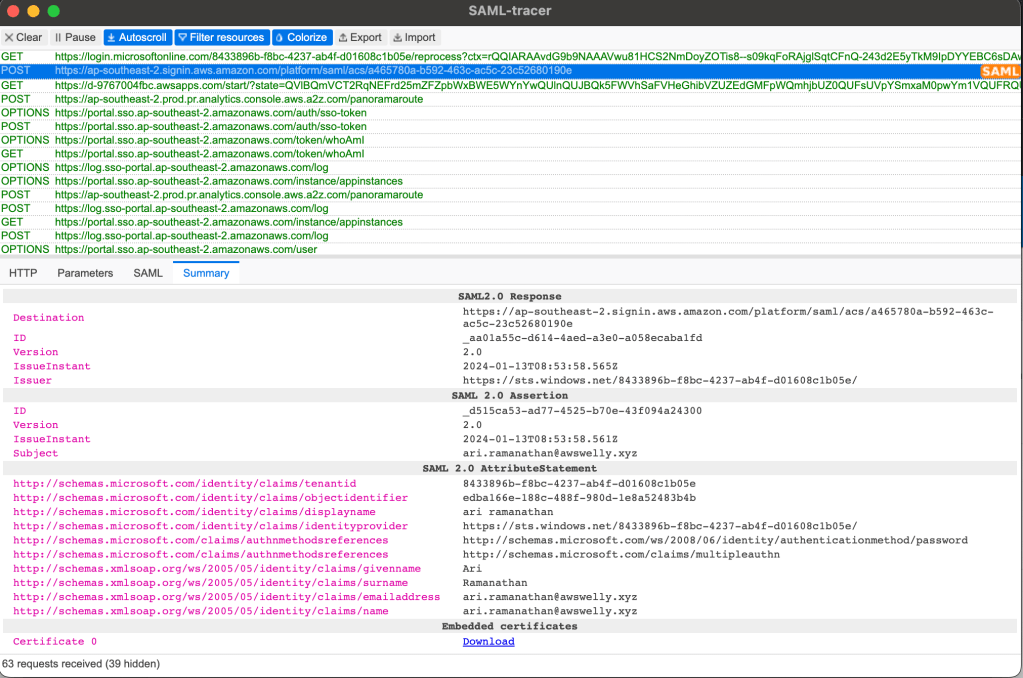
Task: Open the Parameters tab
Action: [85, 273]
